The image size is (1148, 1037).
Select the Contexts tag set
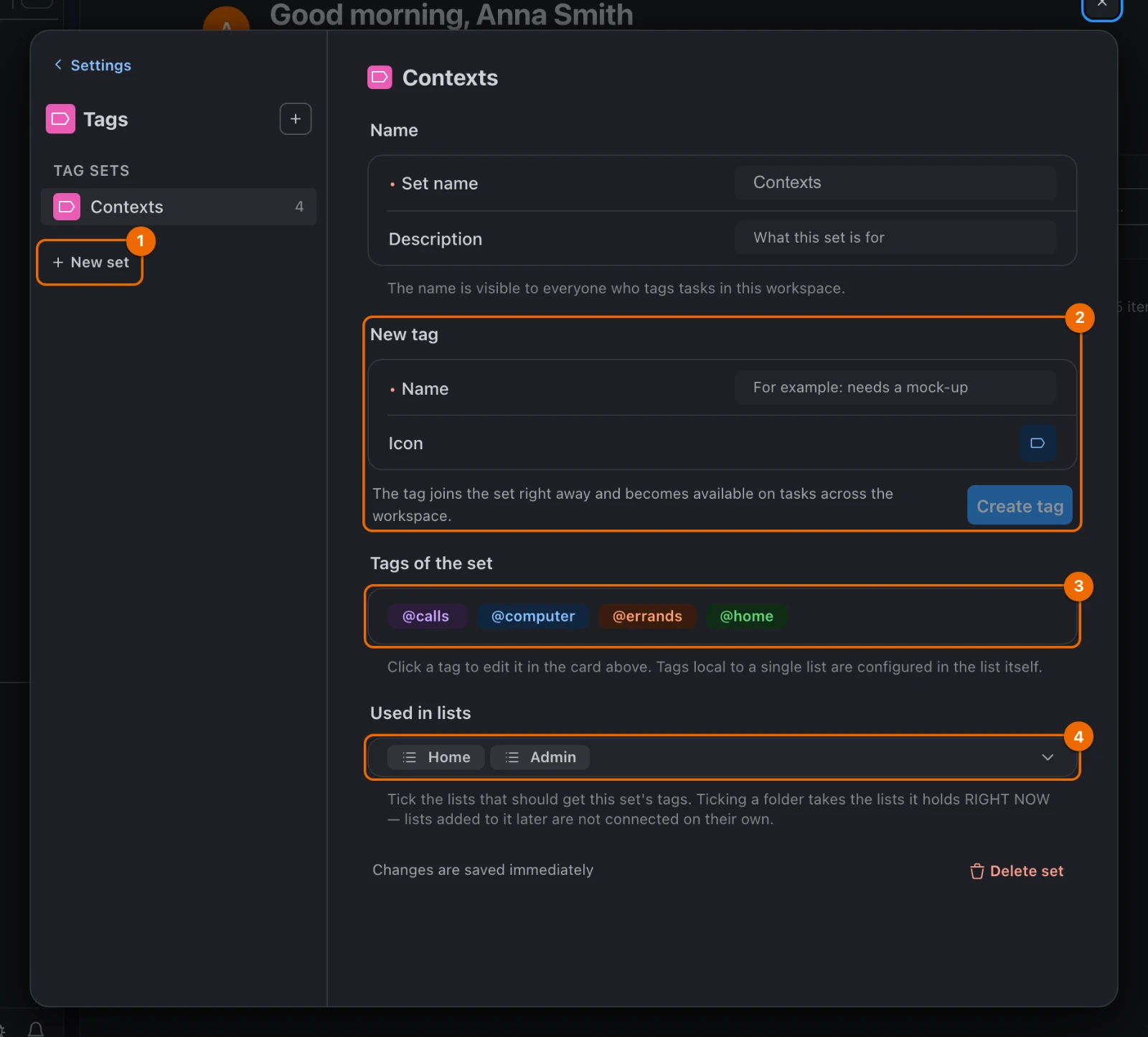179,207
